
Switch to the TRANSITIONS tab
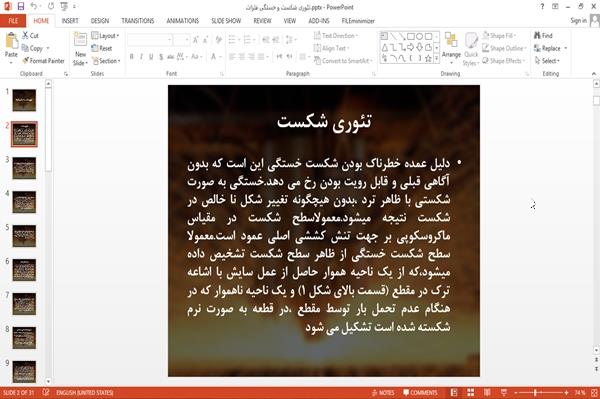[x=138, y=21]
